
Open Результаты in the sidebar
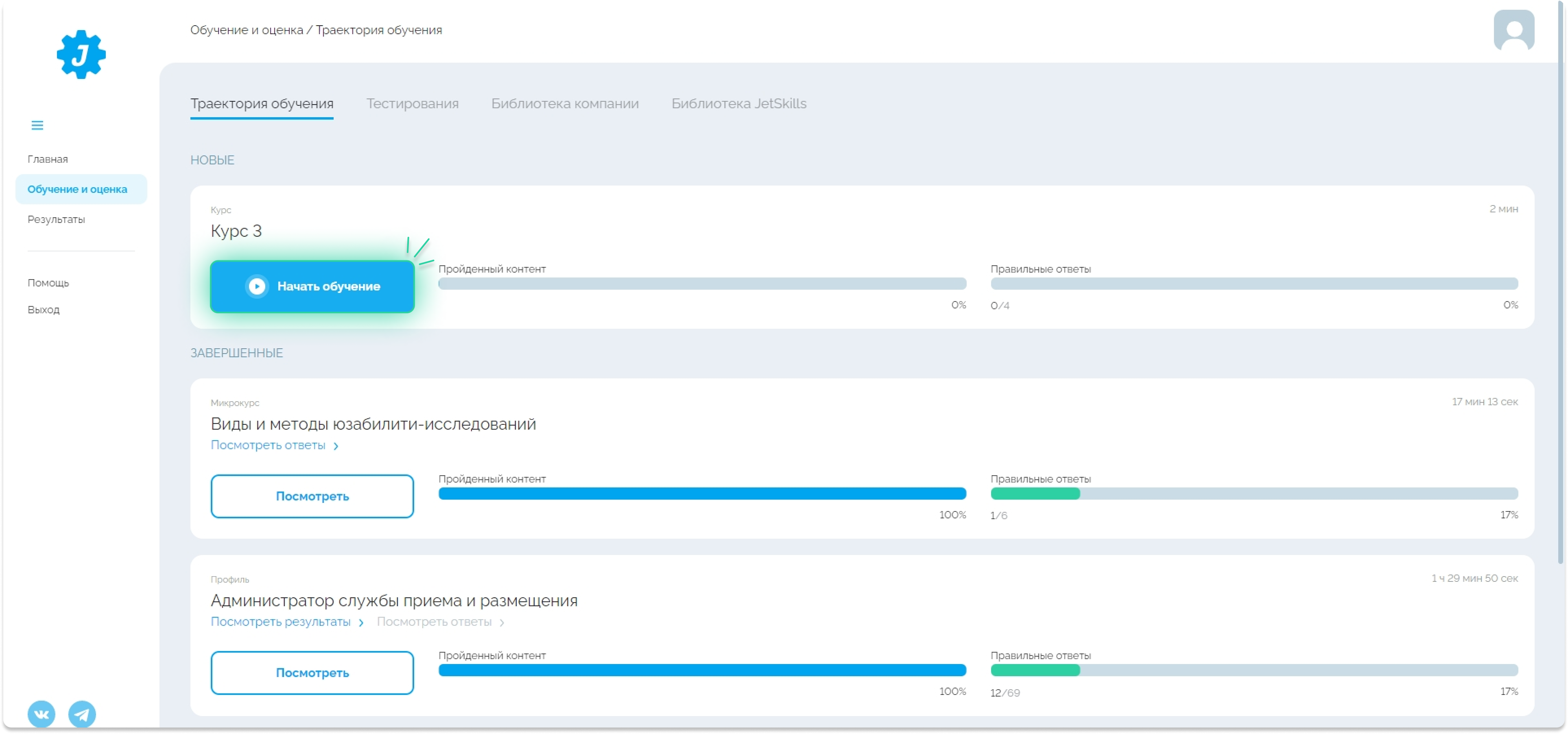point(56,219)
